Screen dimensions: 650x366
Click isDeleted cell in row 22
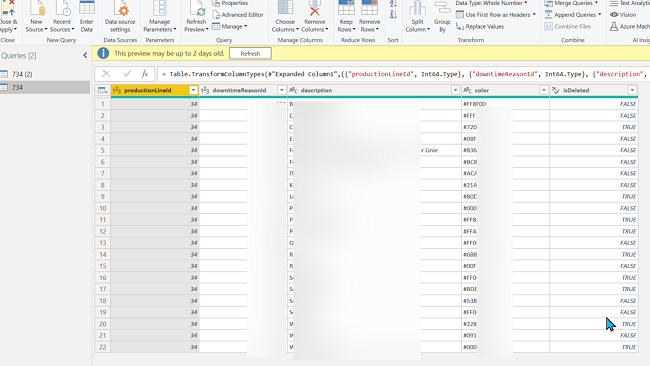(x=594, y=347)
